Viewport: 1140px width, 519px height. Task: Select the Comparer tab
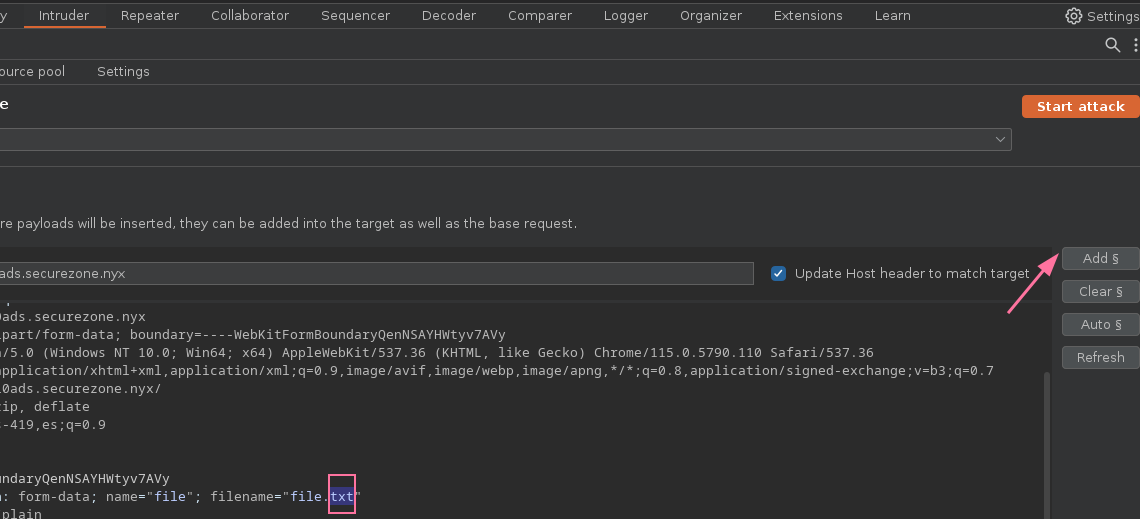(x=540, y=16)
